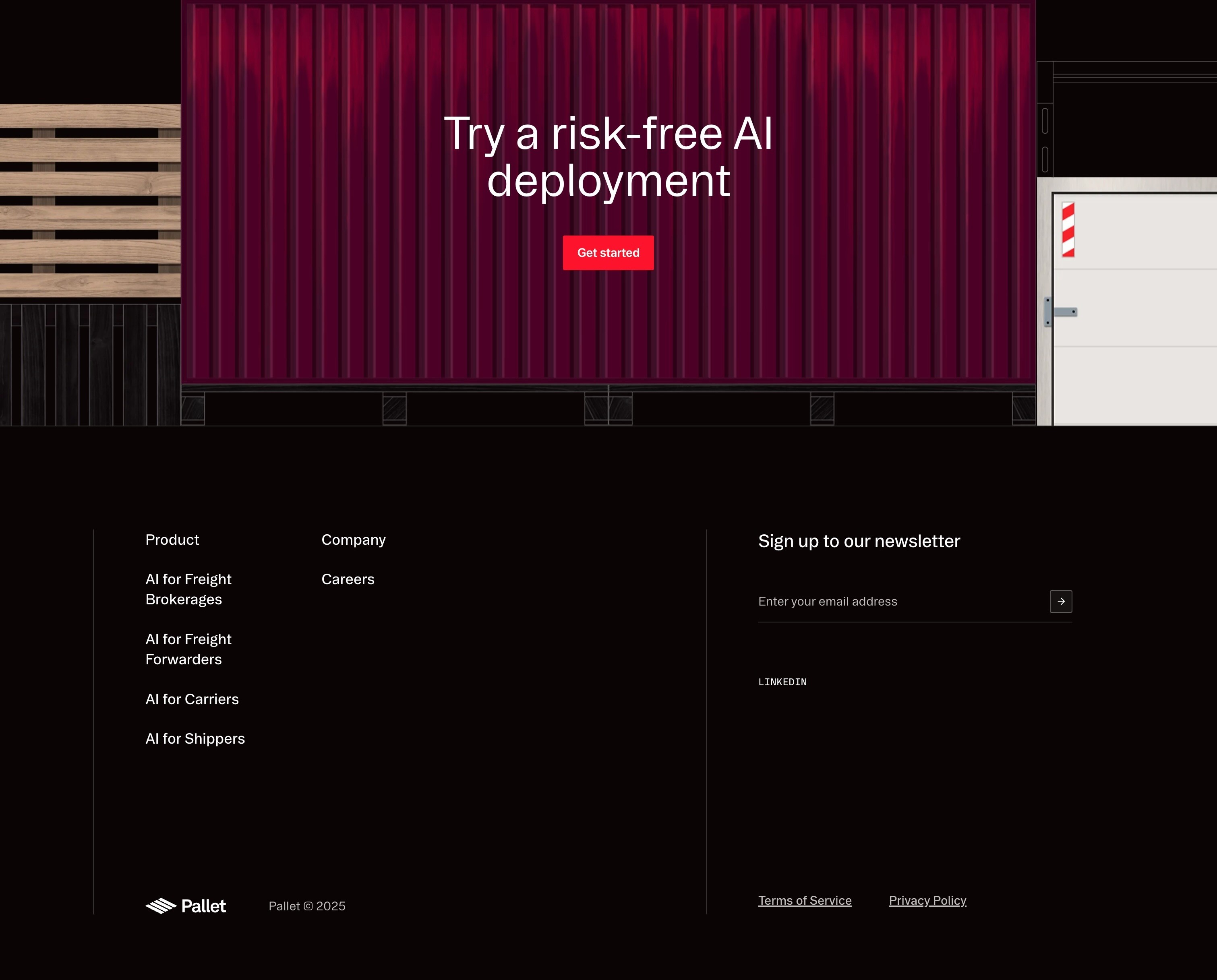The width and height of the screenshot is (1217, 980).
Task: Visit the LinkedIn social link
Action: [782, 682]
